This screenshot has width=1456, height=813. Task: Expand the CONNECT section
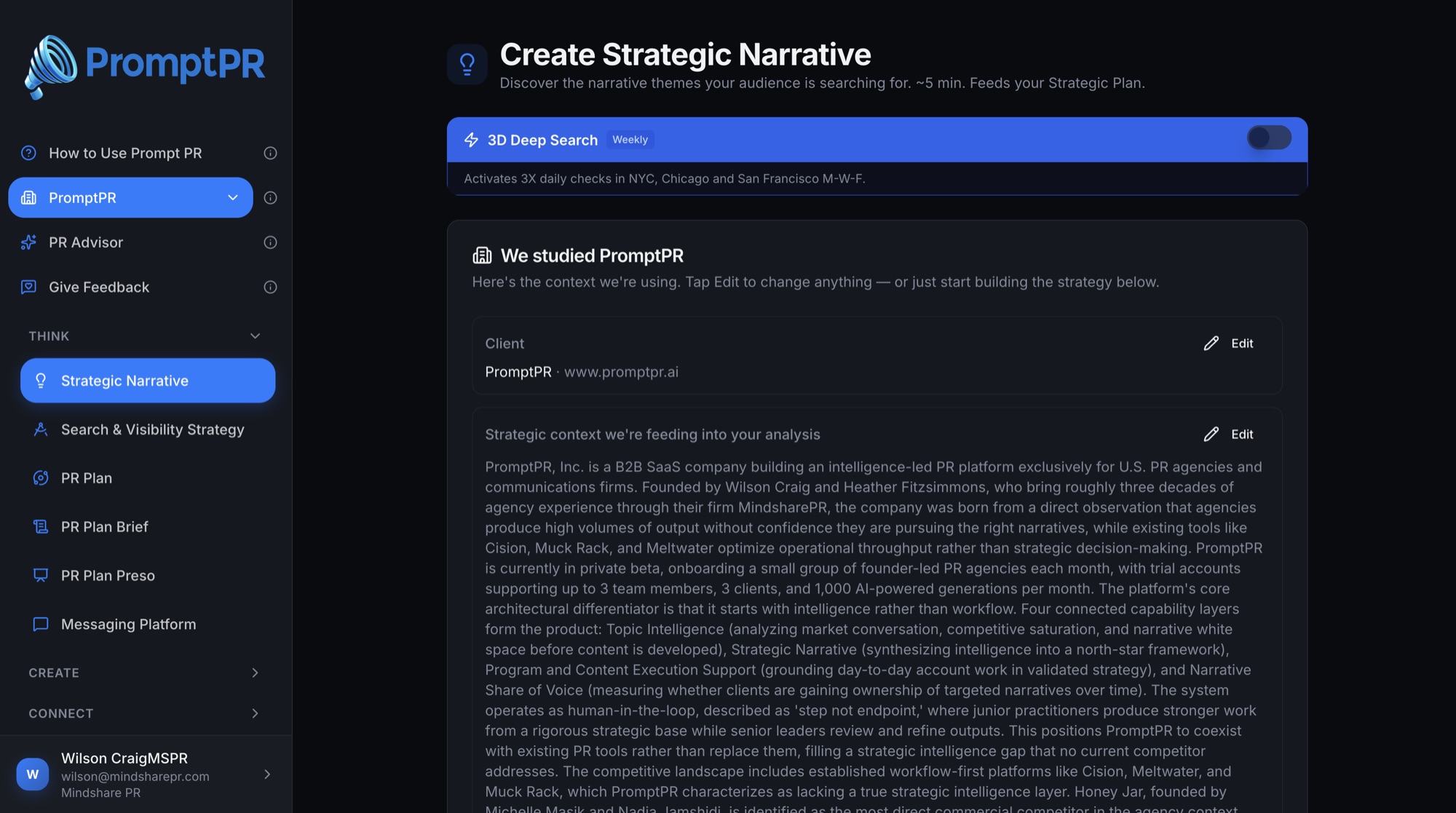point(255,713)
